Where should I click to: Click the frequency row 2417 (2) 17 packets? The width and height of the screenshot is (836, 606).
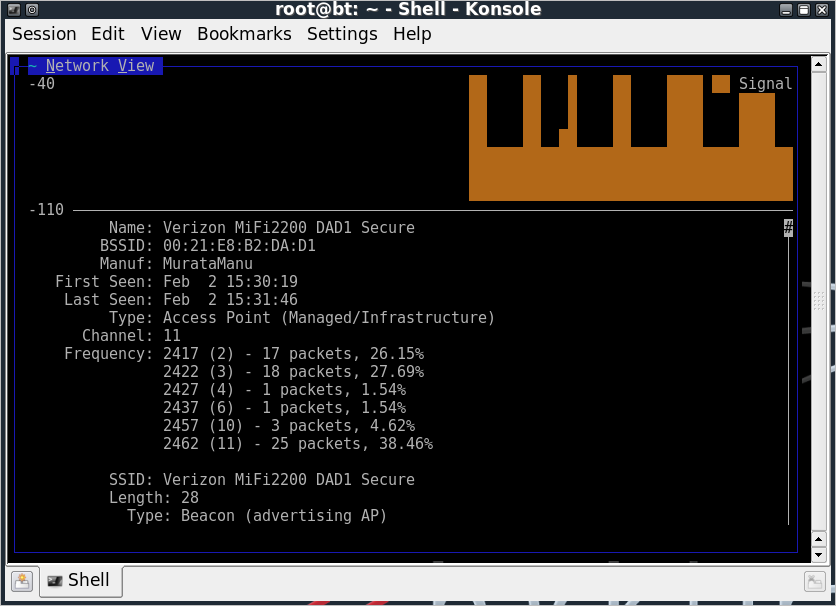[294, 353]
